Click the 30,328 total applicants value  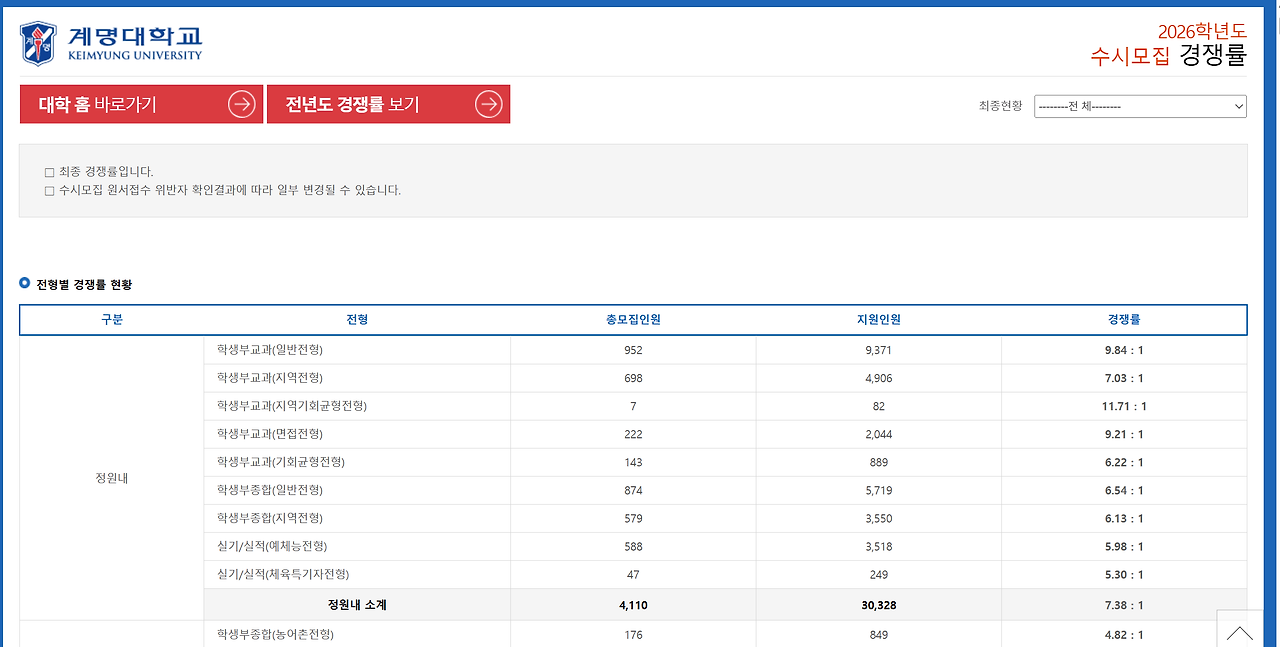(878, 605)
